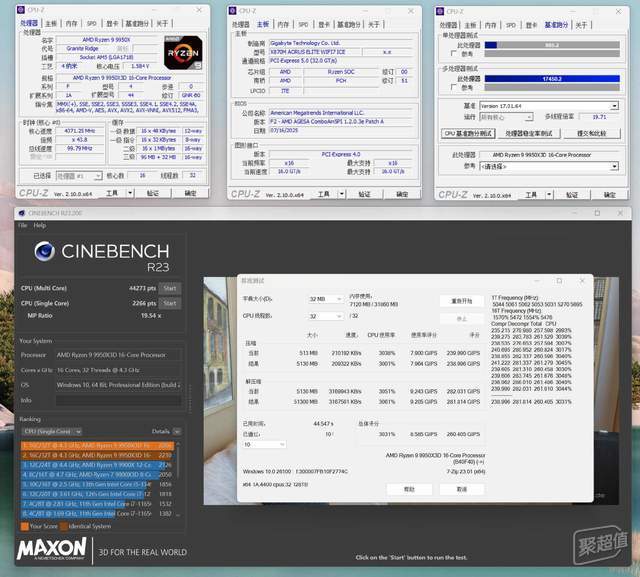Start the CPU benchmark test in right CPU-Z

click(468, 133)
